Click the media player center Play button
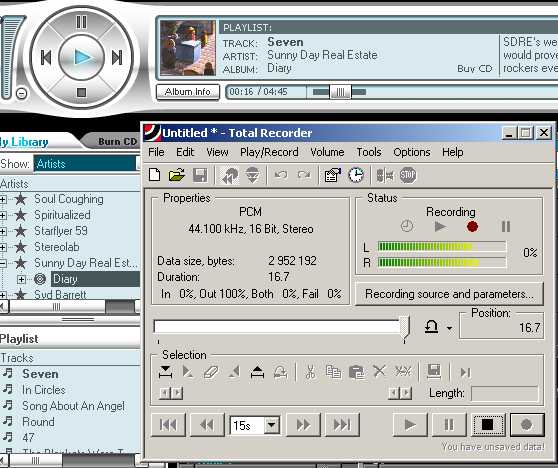 81,58
